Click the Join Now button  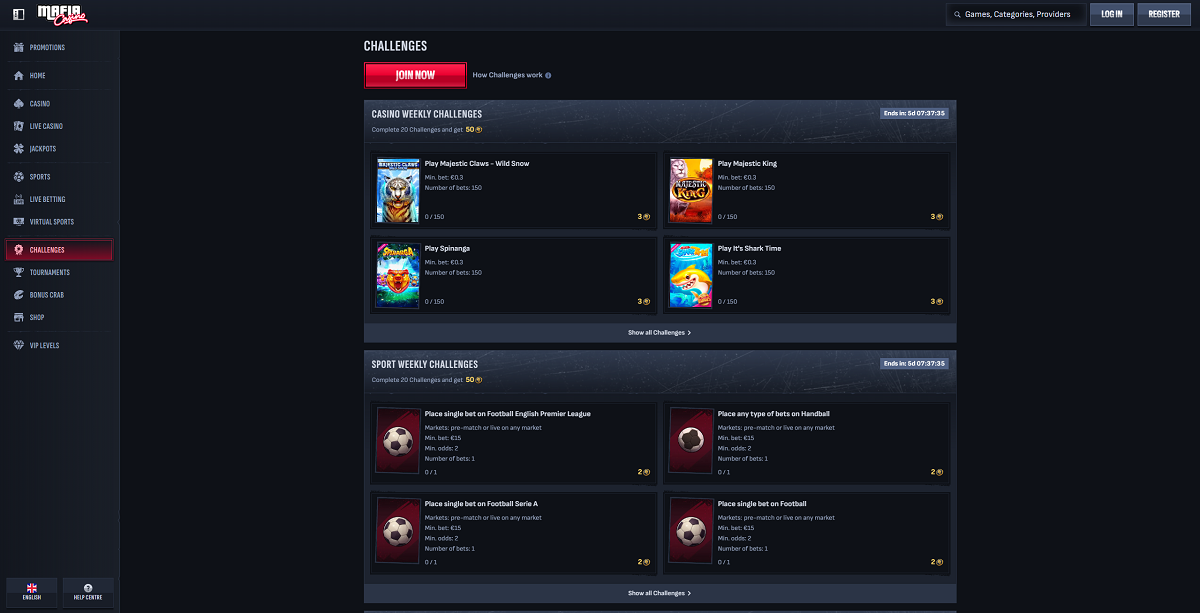(415, 75)
